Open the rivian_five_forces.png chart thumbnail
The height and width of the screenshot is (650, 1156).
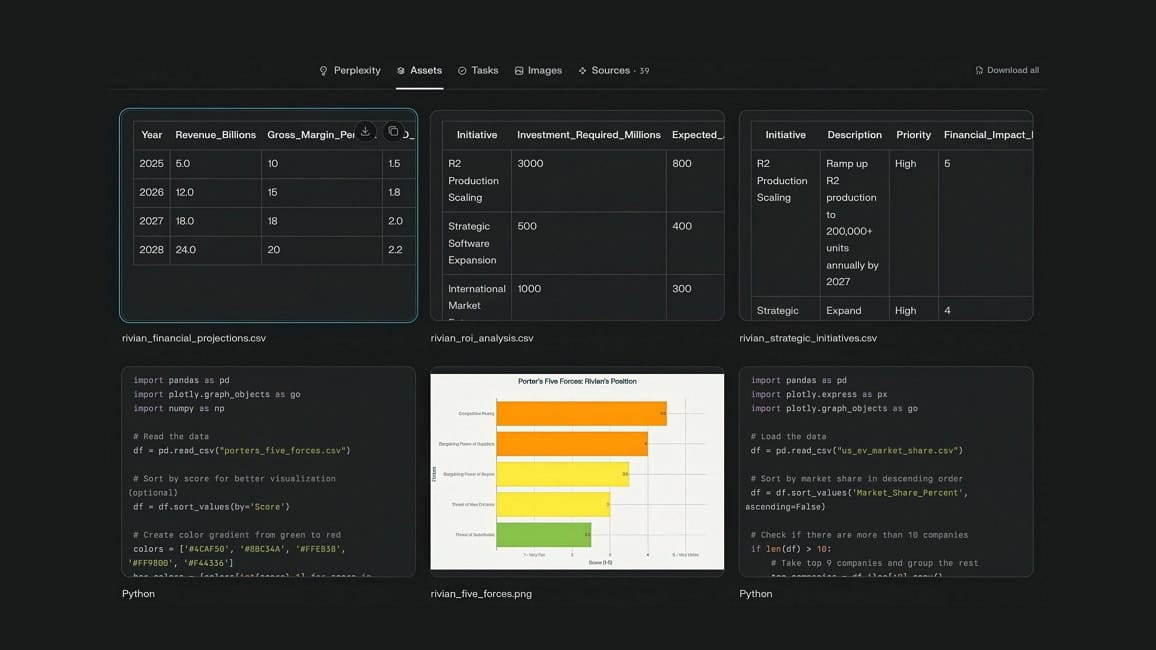tap(577, 472)
